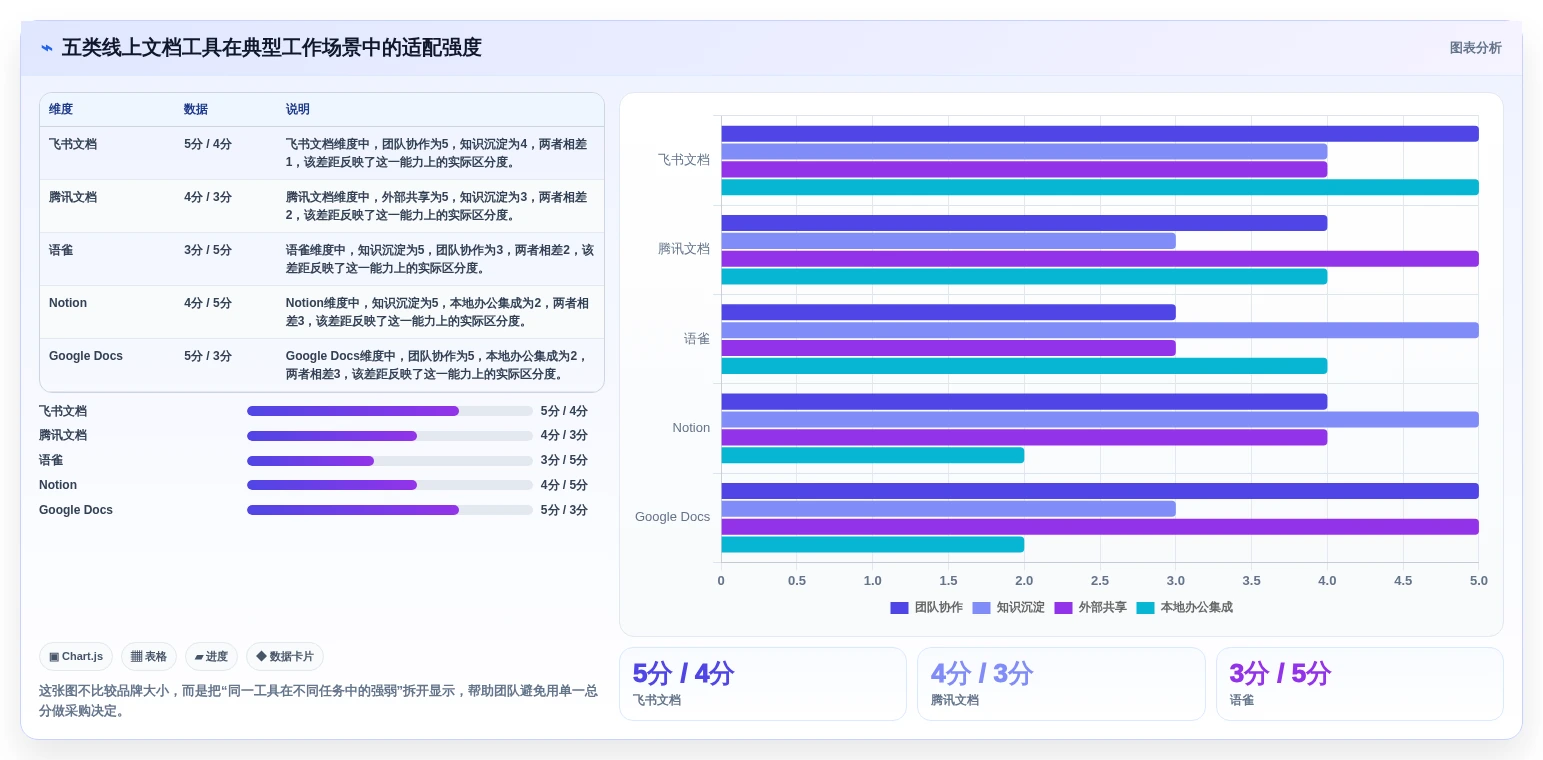Click the 5分 / 3分 value beside Google Docs progress

click(564, 510)
